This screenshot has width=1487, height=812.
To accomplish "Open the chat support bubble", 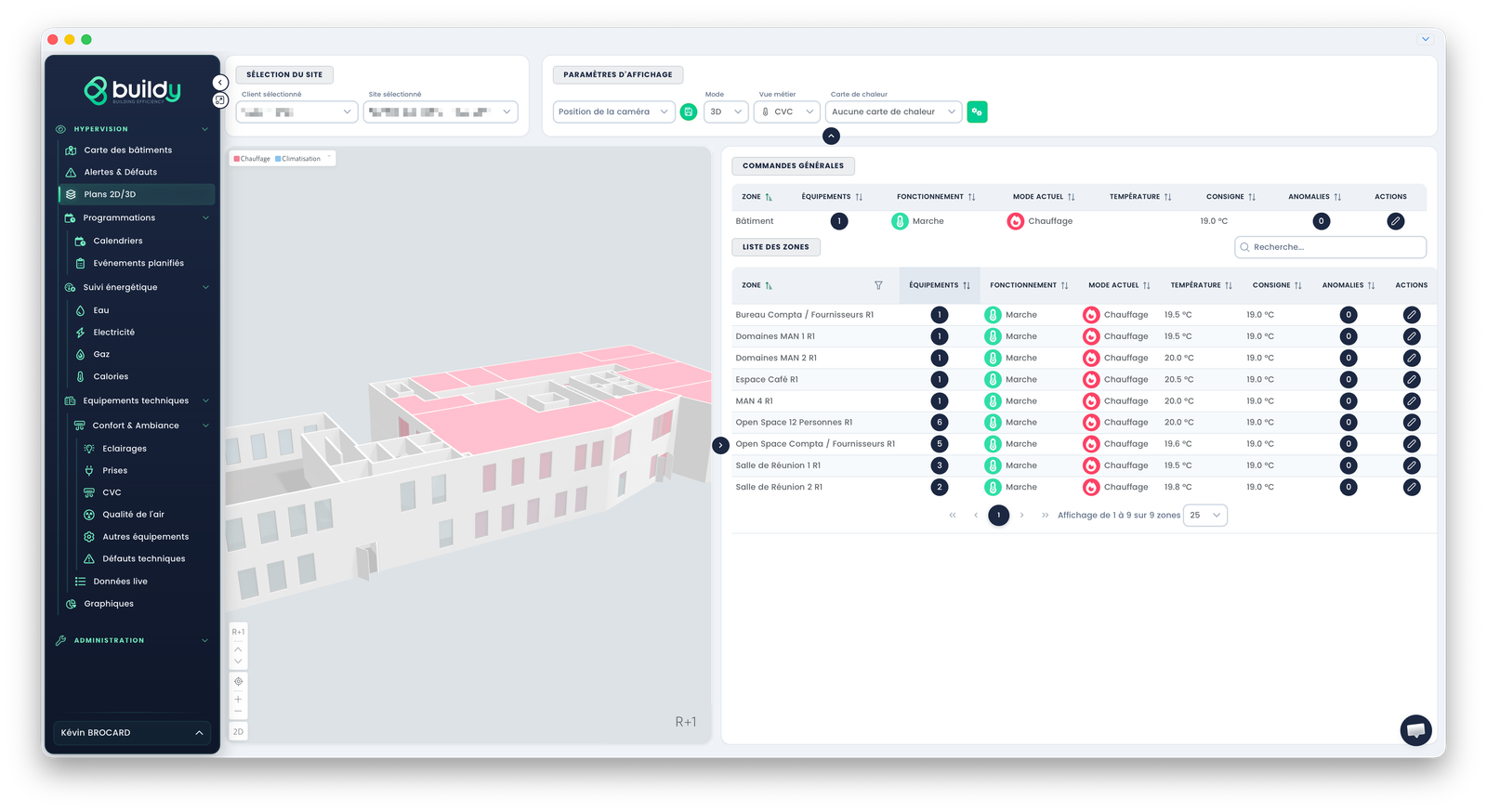I will click(1415, 730).
